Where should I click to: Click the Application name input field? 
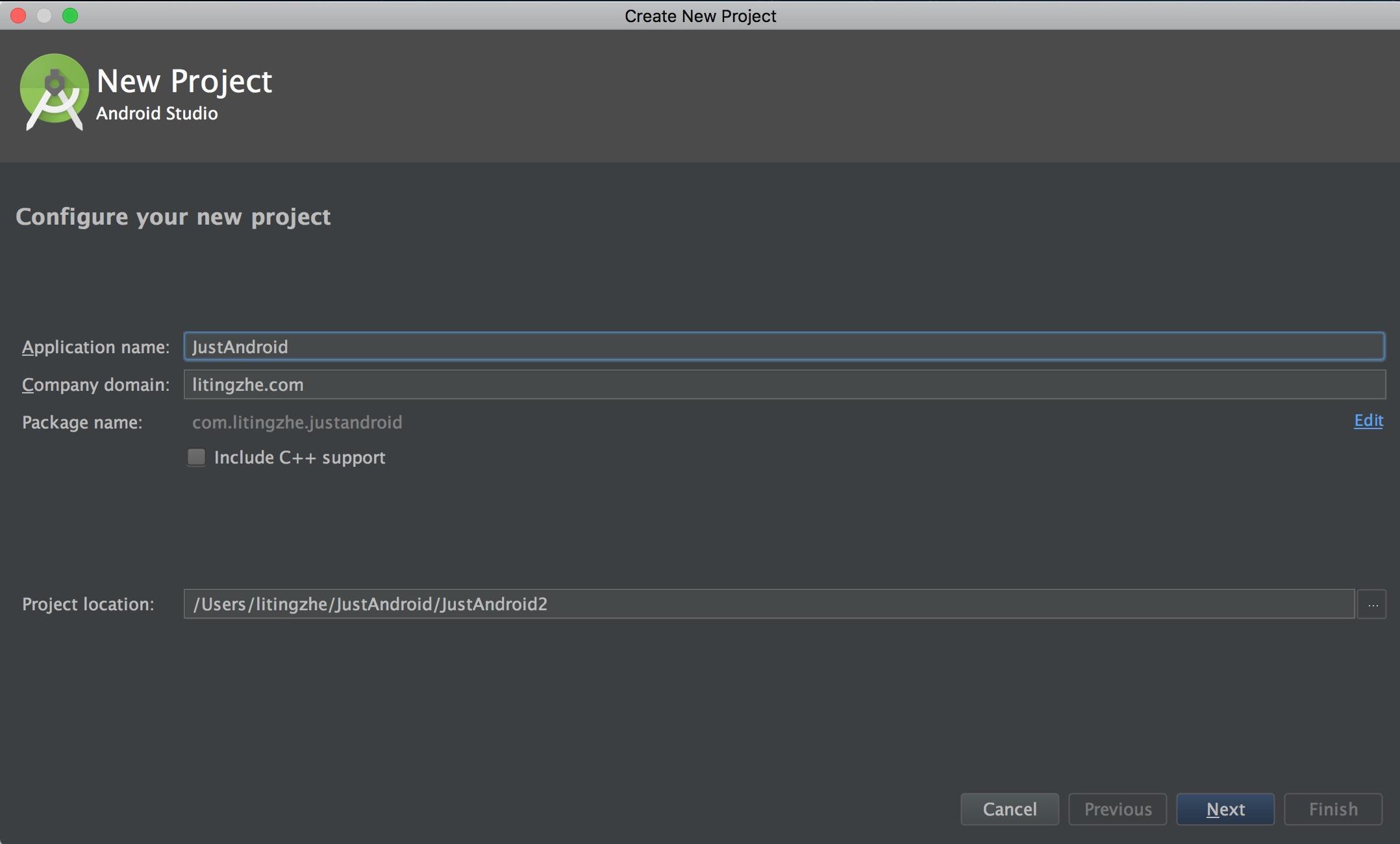[x=783, y=346]
